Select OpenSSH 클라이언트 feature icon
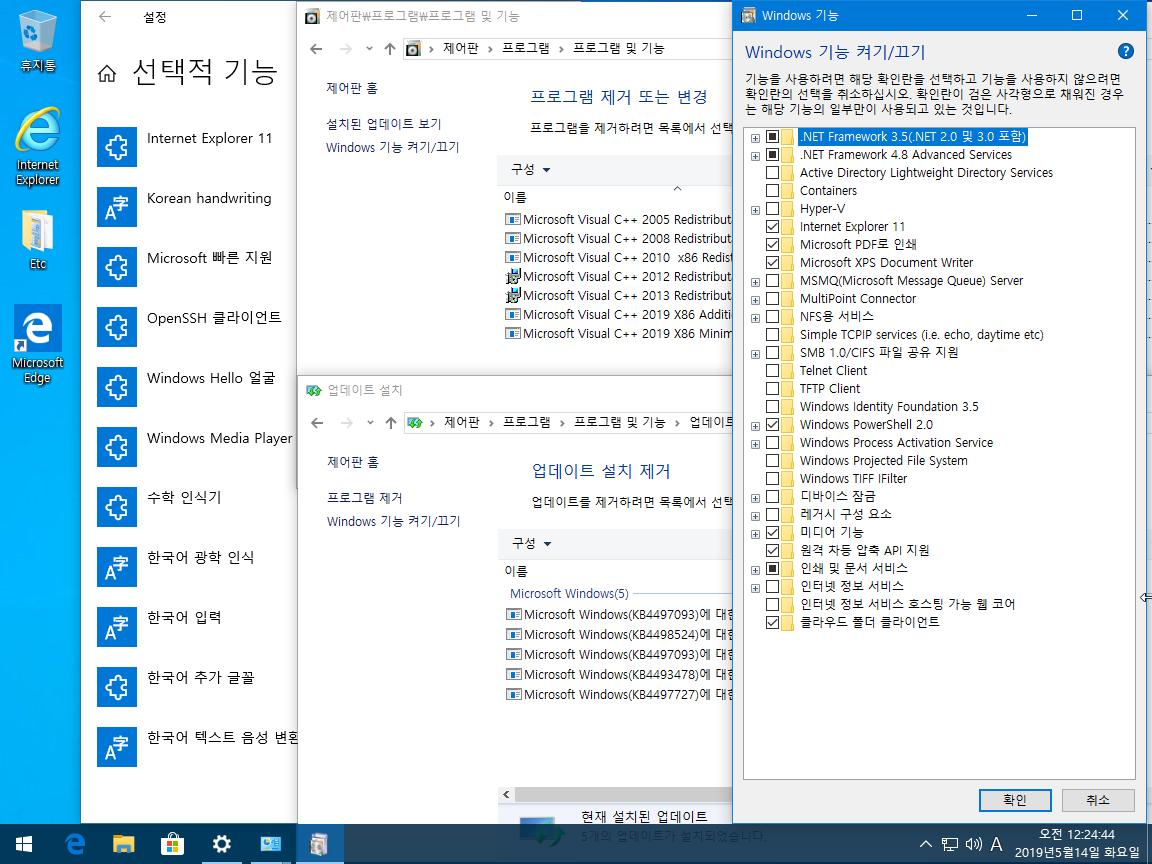Viewport: 1152px width, 864px height. [x=117, y=327]
